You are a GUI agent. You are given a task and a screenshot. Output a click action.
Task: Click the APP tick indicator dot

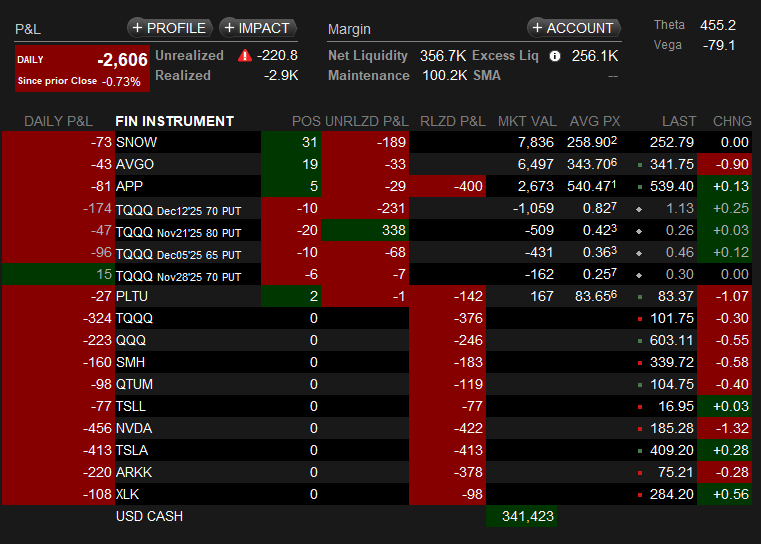[x=640, y=187]
